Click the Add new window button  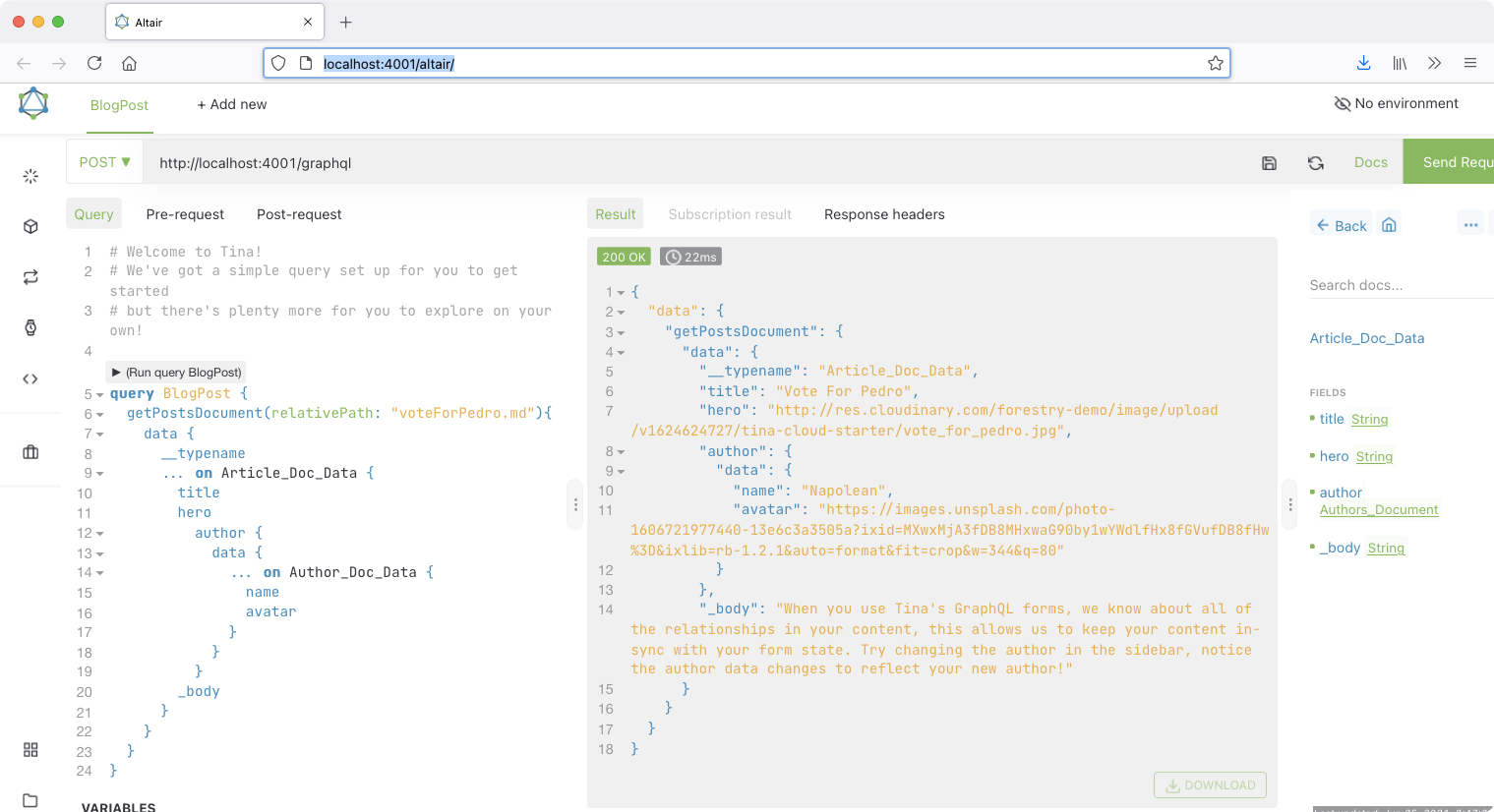coord(232,104)
